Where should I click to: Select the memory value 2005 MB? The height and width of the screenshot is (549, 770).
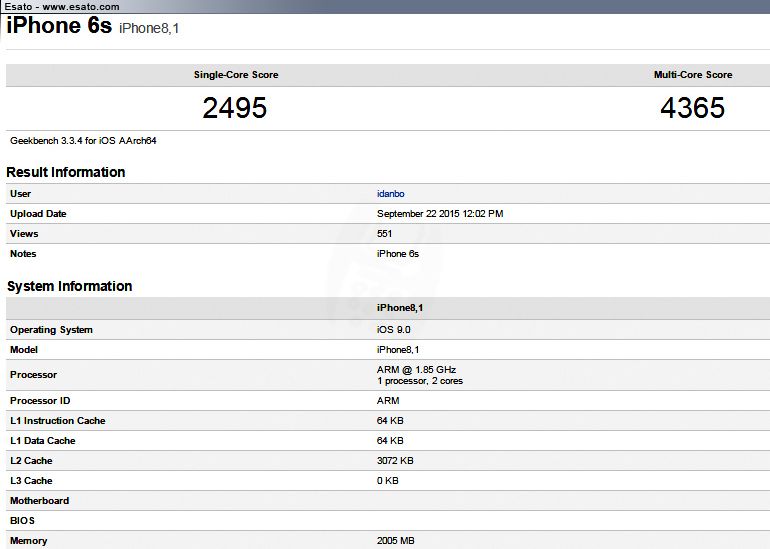(395, 541)
